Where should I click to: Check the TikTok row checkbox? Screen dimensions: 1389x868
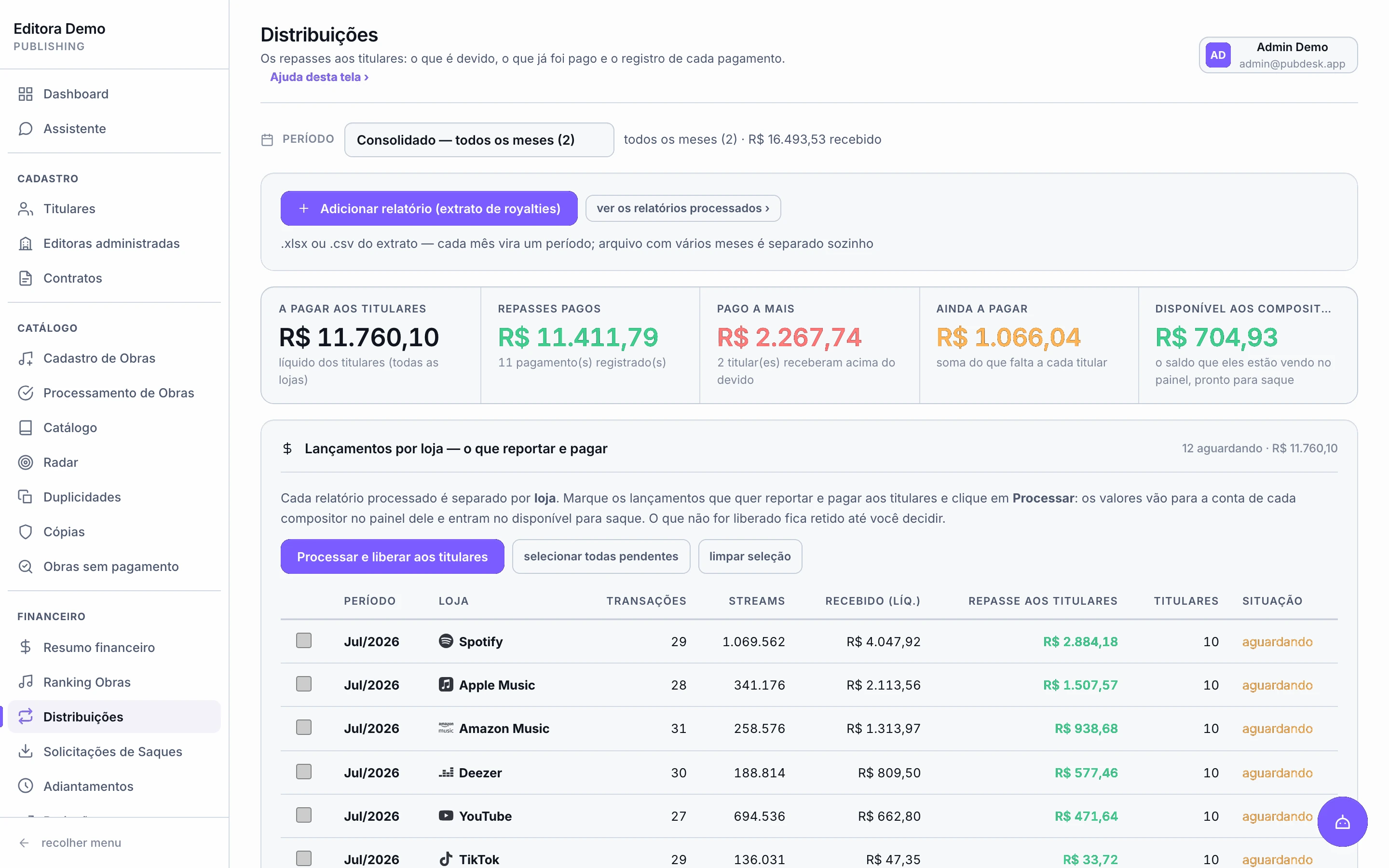[x=304, y=859]
